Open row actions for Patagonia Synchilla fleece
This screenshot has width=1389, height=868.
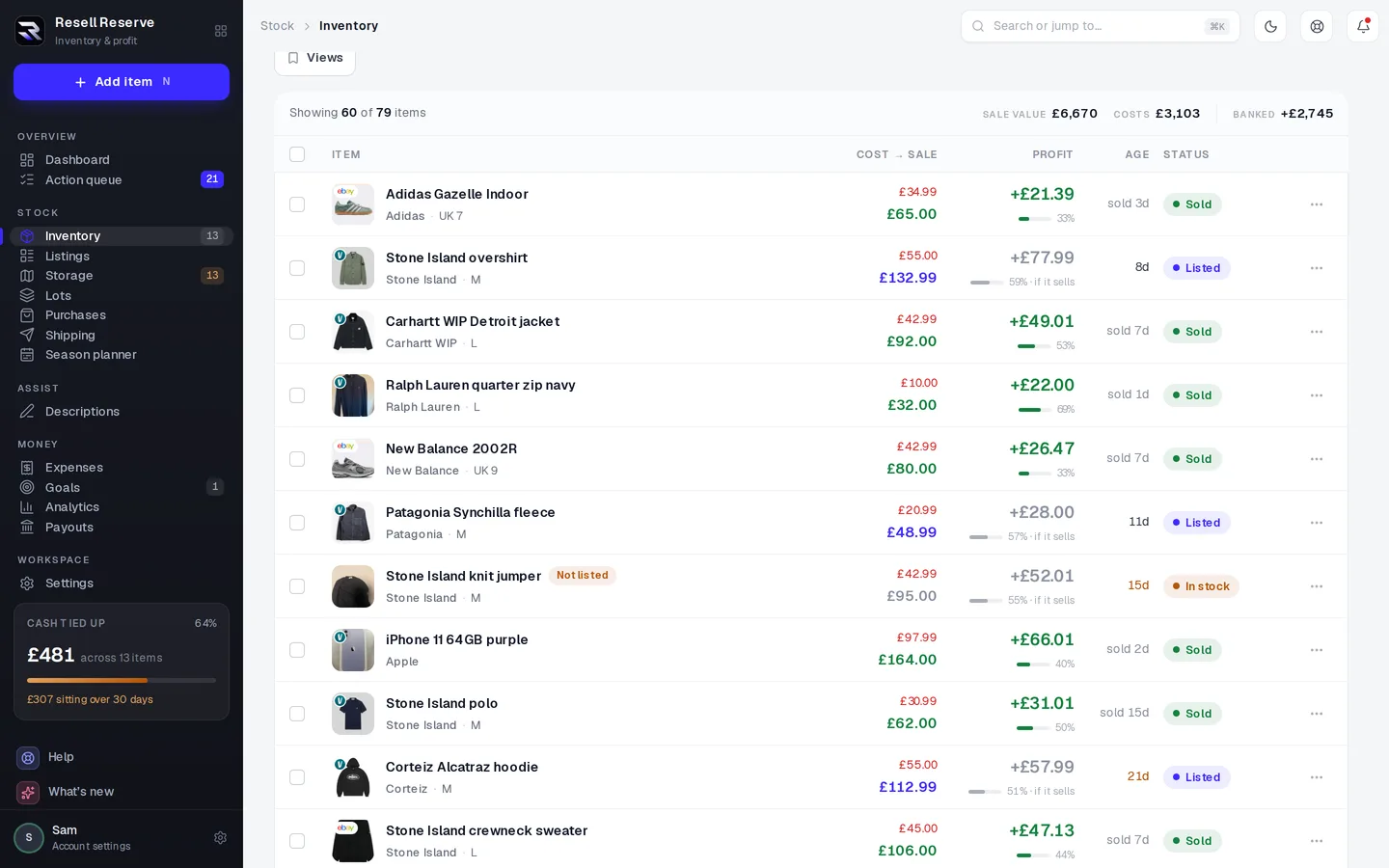[1317, 523]
